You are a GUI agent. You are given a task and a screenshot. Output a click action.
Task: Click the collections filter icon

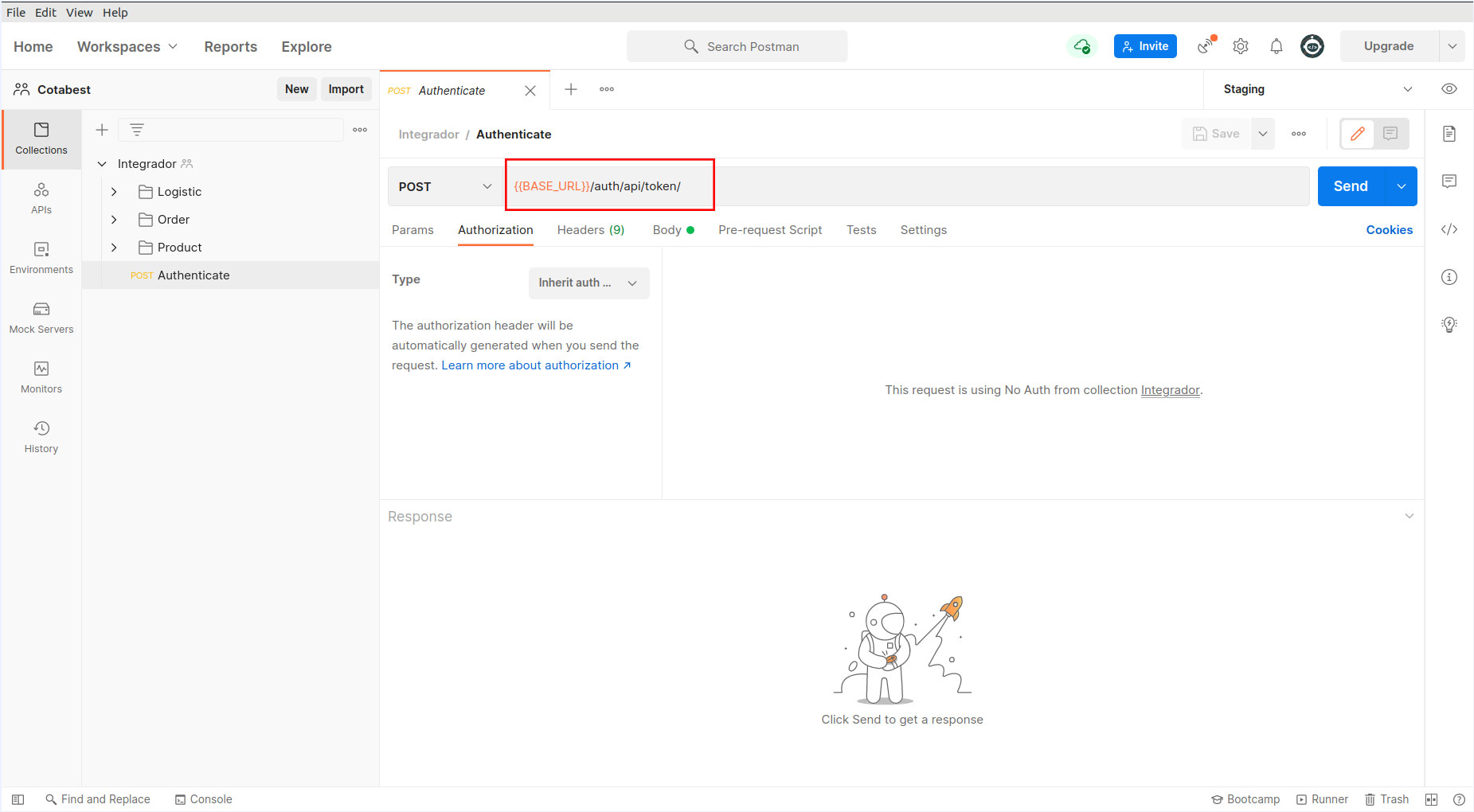pos(137,130)
